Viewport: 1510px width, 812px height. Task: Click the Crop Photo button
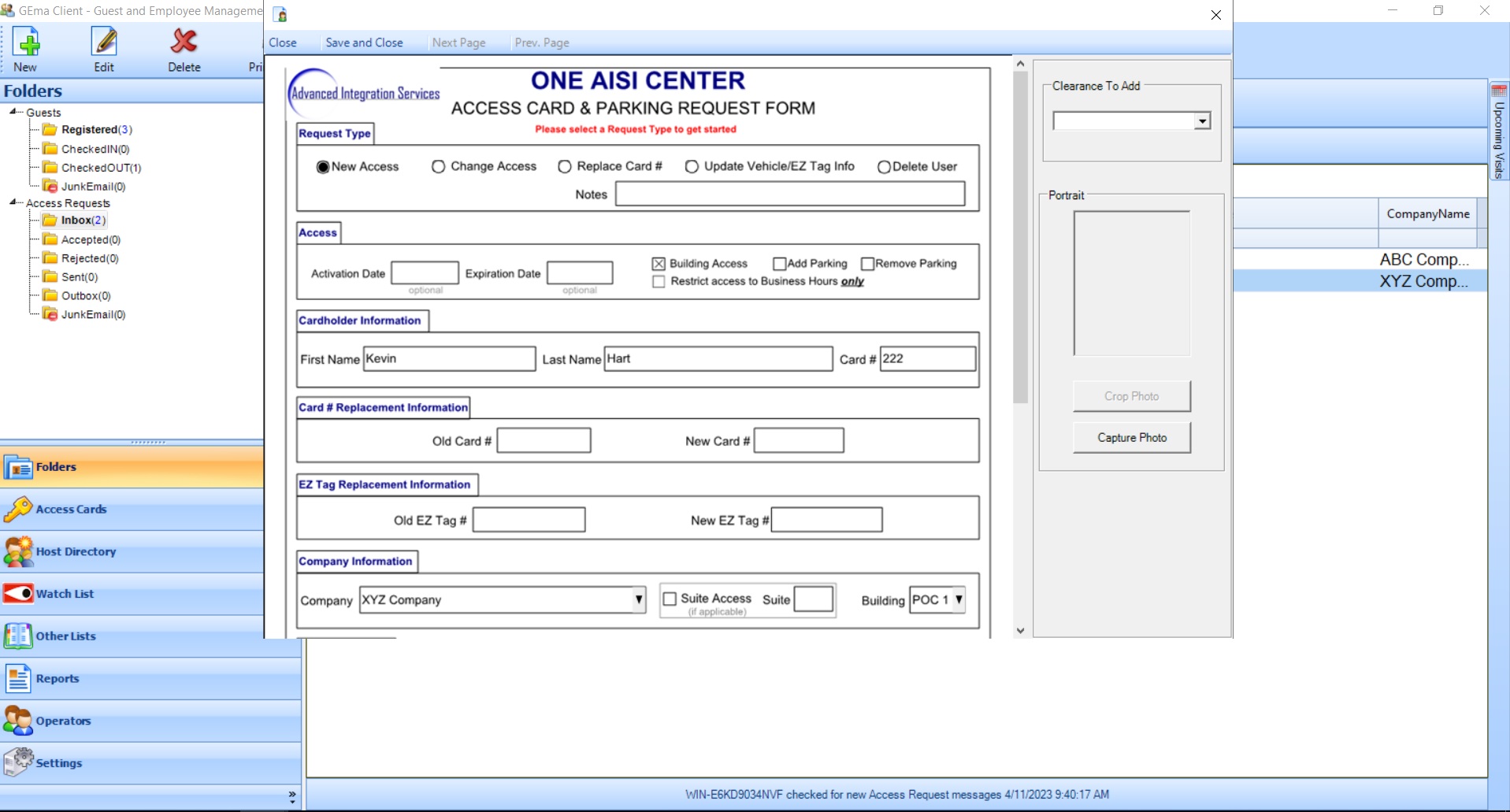tap(1132, 396)
